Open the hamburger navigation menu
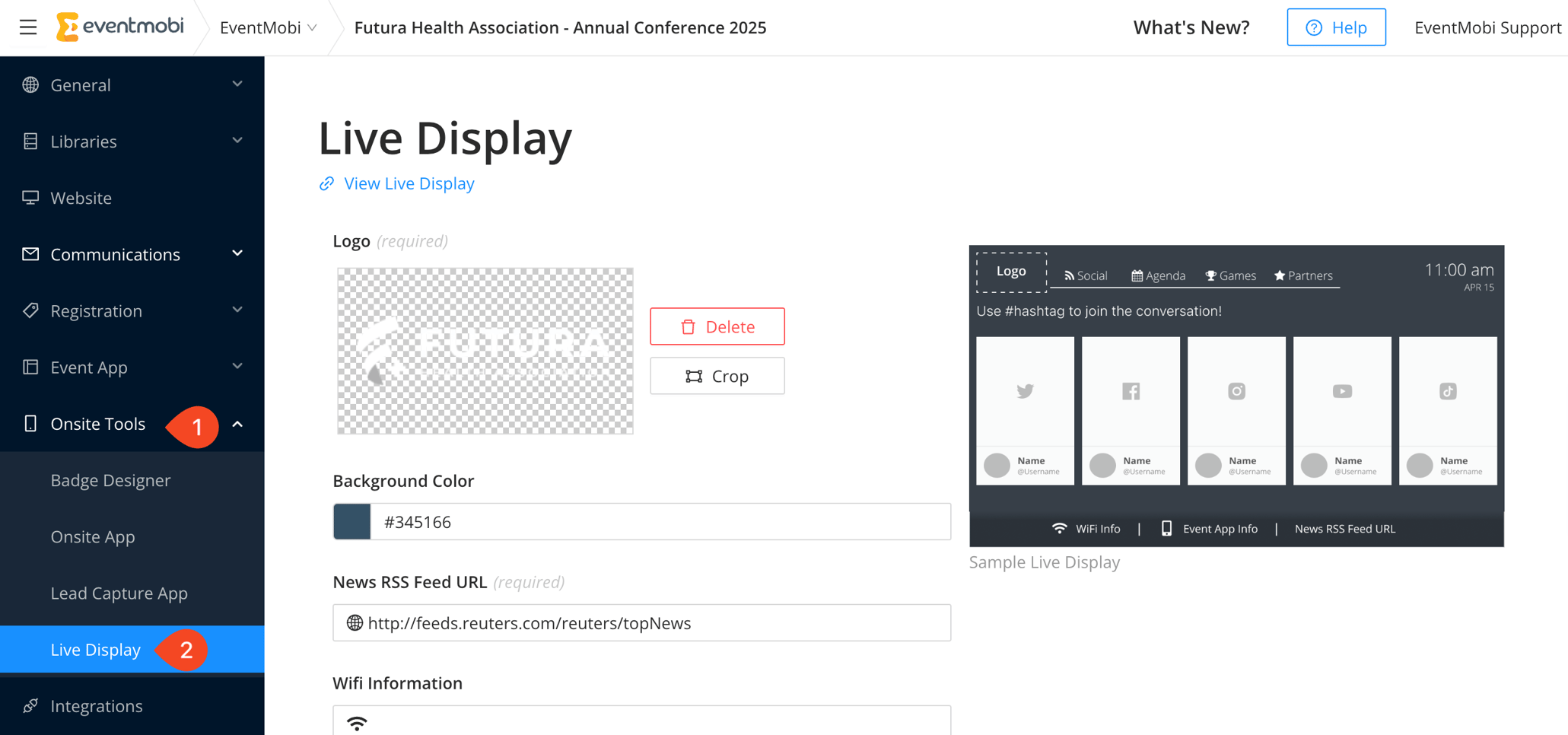This screenshot has height=735, width=1568. click(x=28, y=27)
